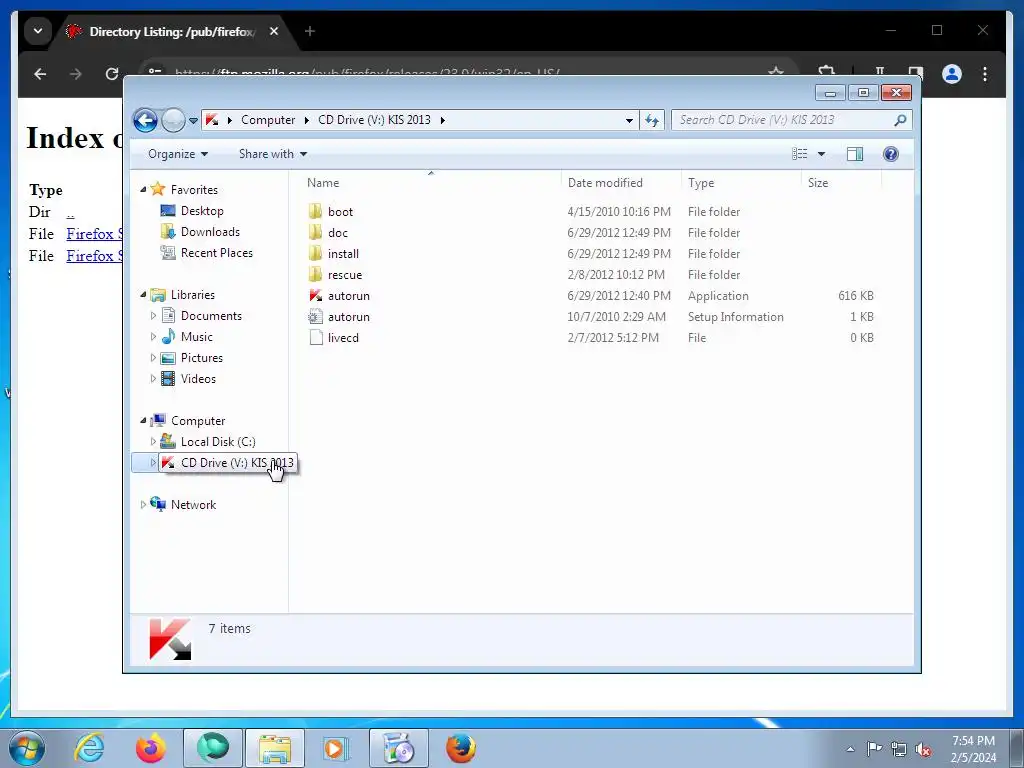The width and height of the screenshot is (1024, 768).
Task: Open the Windows Start menu
Action: pos(27,748)
